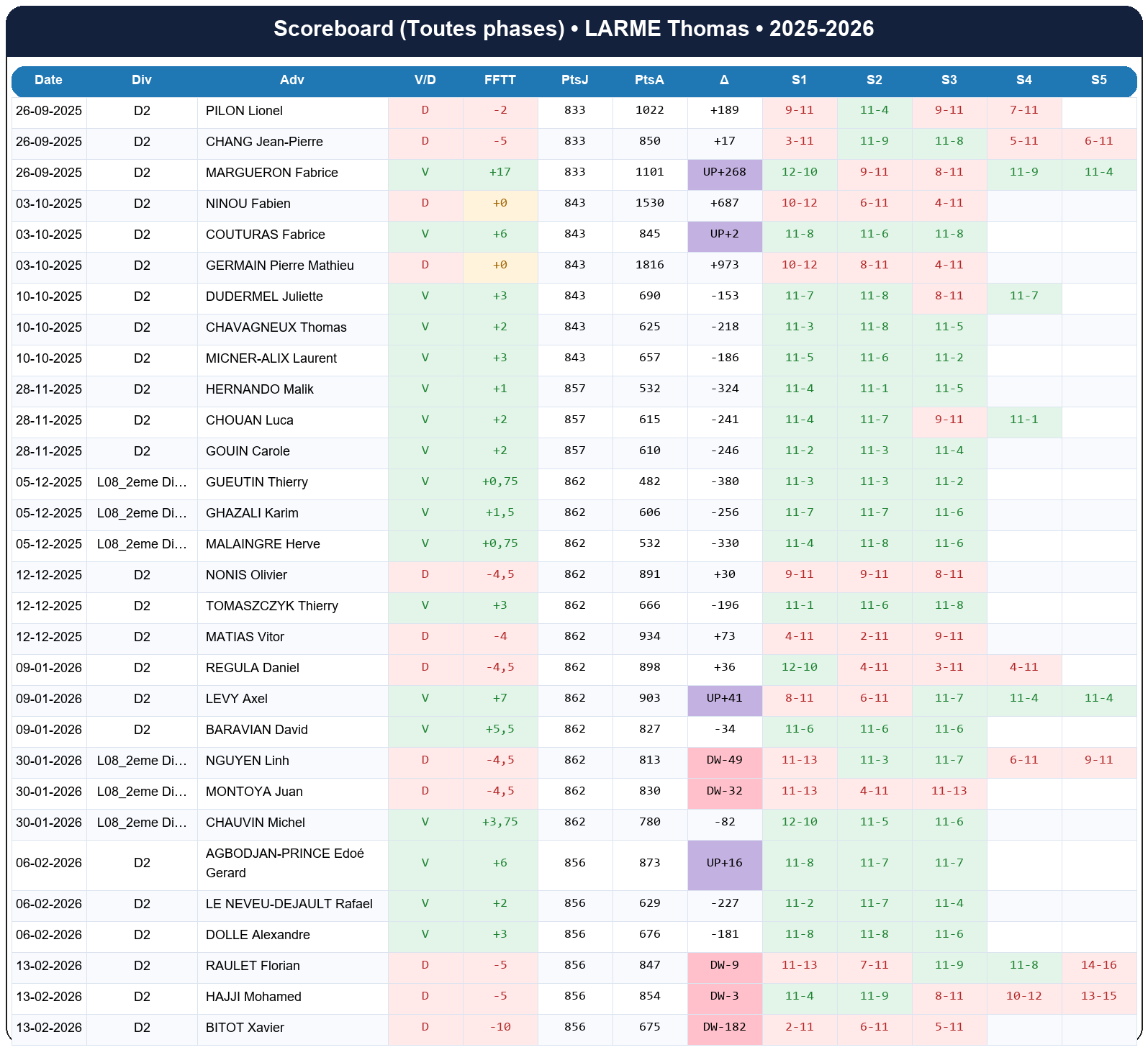Open opponent GERMAIN Pierre Mathieu
Screen dimensions: 1148x1050
[280, 266]
